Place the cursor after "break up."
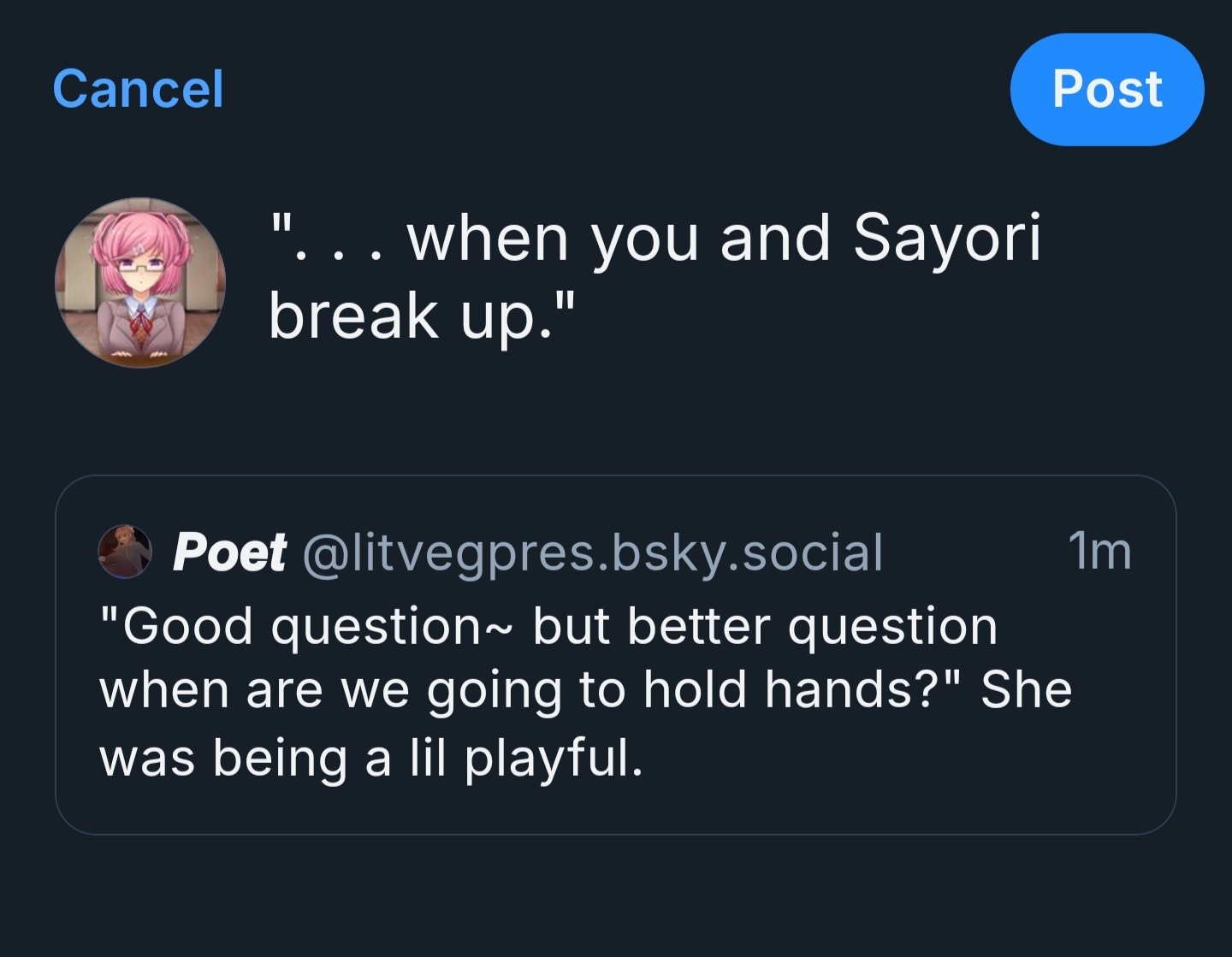This screenshot has width=1232, height=957. [x=572, y=316]
